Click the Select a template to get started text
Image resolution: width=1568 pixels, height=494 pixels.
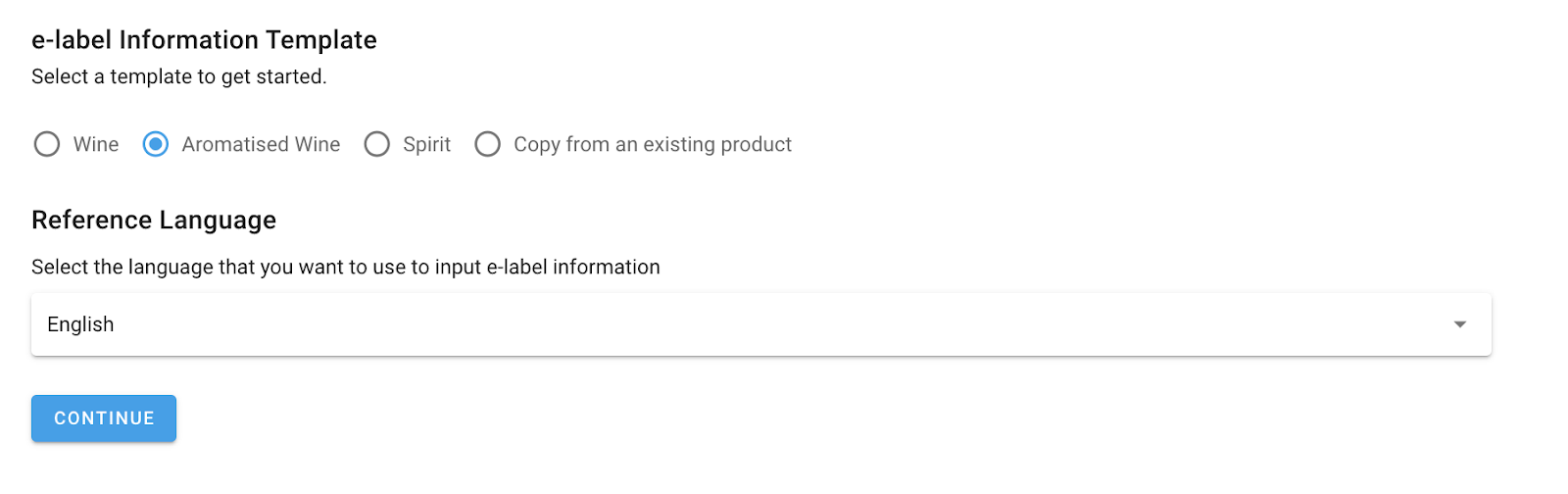pyautogui.click(x=178, y=76)
